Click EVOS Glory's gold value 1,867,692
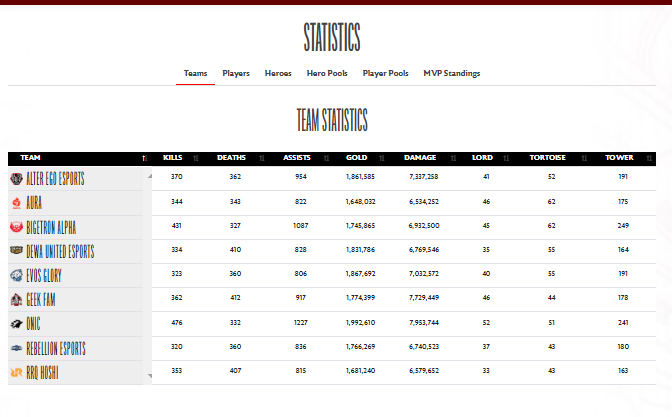This screenshot has height=417, width=672. tap(360, 274)
